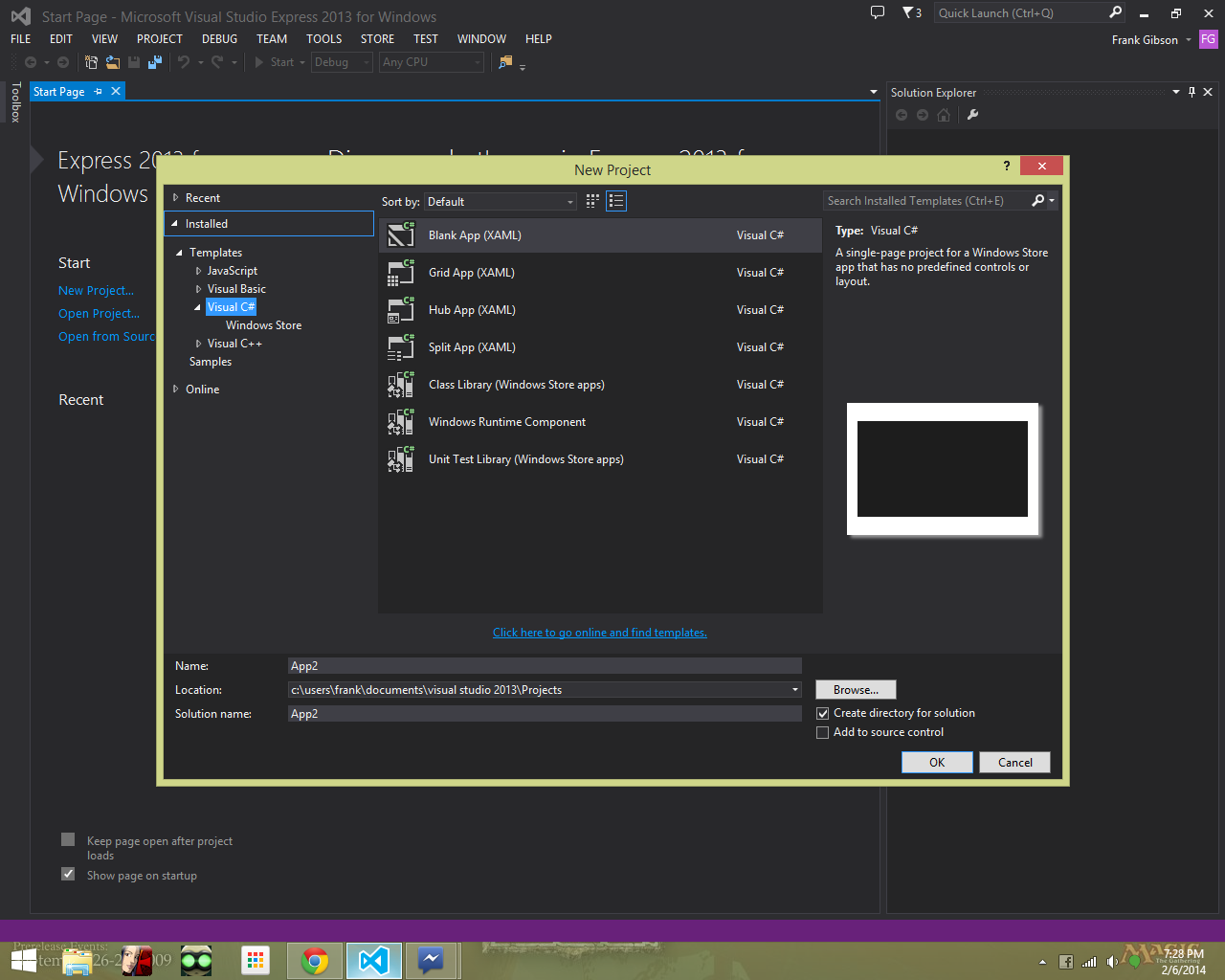Open File Explorer from the taskbar
Image resolution: width=1225 pixels, height=980 pixels.
pyautogui.click(x=77, y=961)
